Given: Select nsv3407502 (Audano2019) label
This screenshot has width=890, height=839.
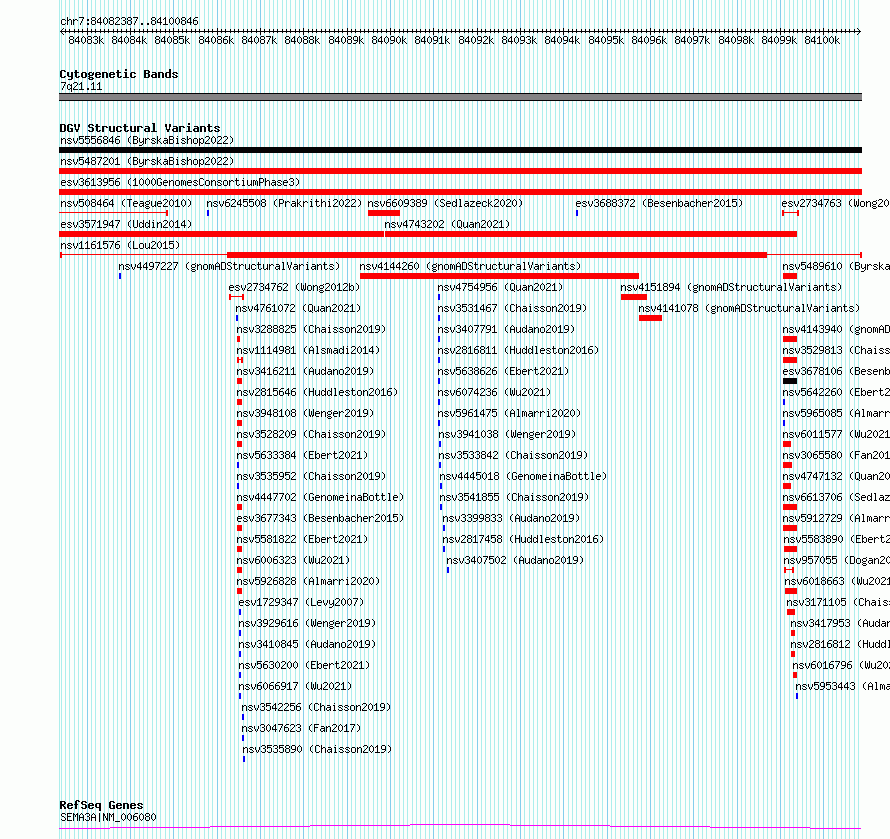Looking at the screenshot, I should (515, 560).
